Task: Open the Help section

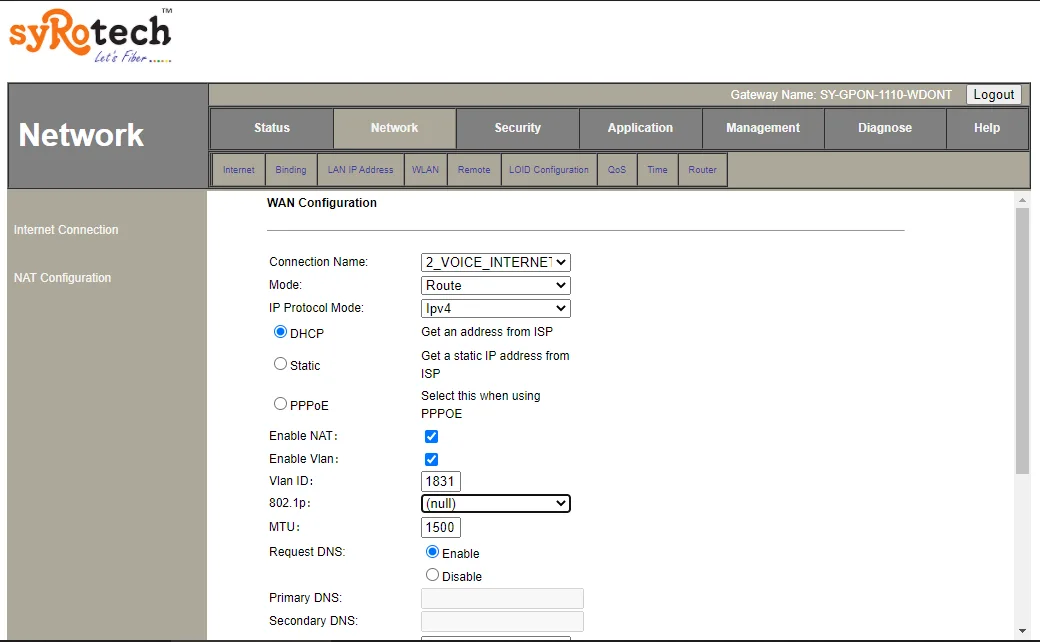Action: 986,128
